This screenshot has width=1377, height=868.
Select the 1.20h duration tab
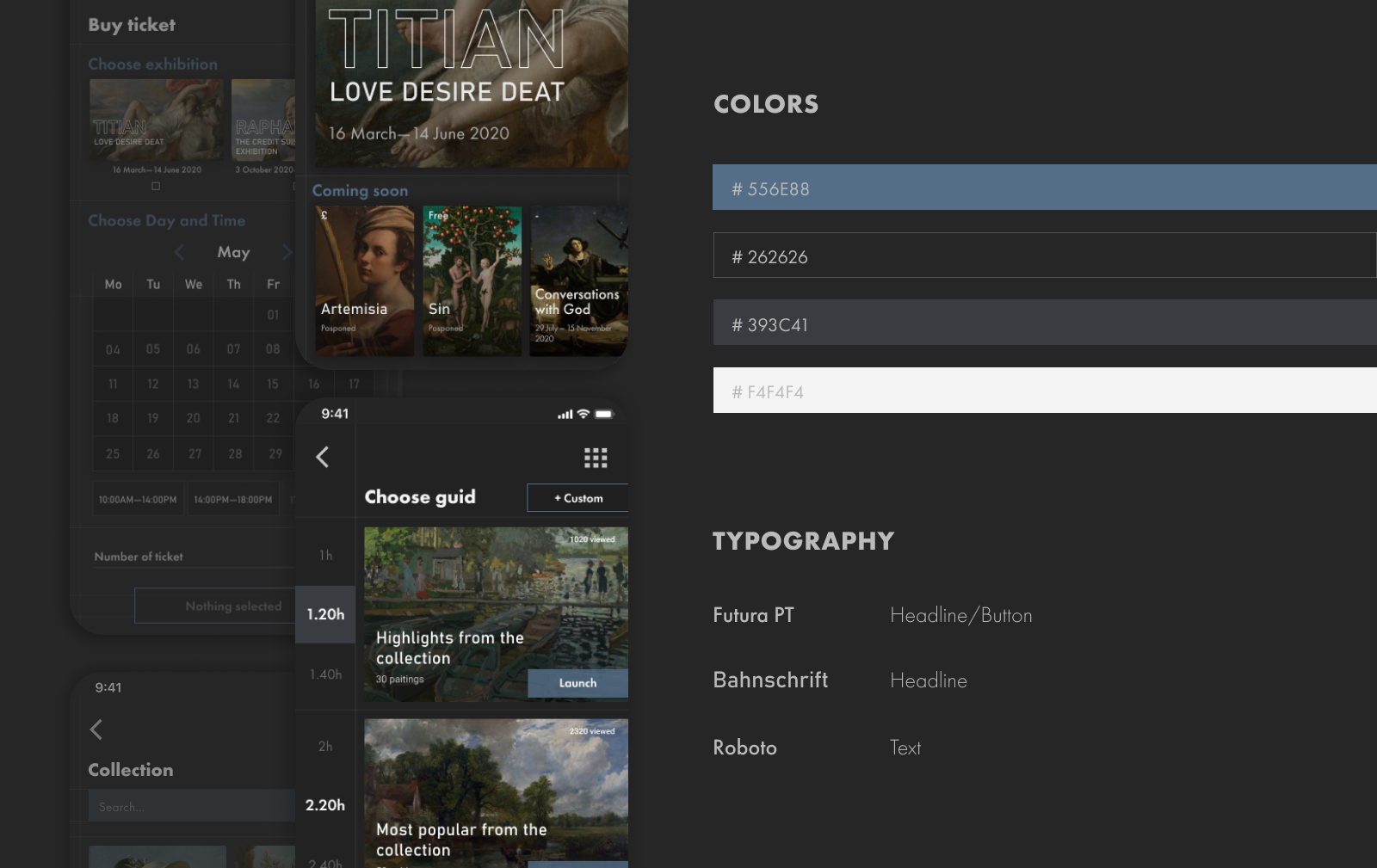point(325,614)
